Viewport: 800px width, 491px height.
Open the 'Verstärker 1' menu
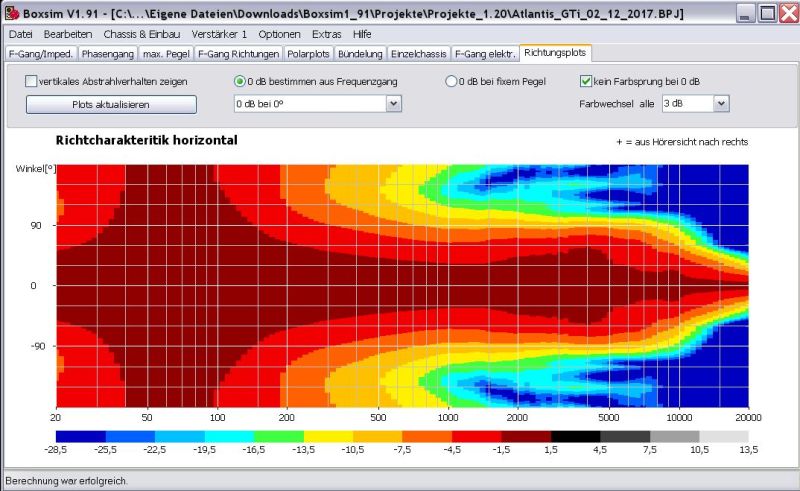220,34
